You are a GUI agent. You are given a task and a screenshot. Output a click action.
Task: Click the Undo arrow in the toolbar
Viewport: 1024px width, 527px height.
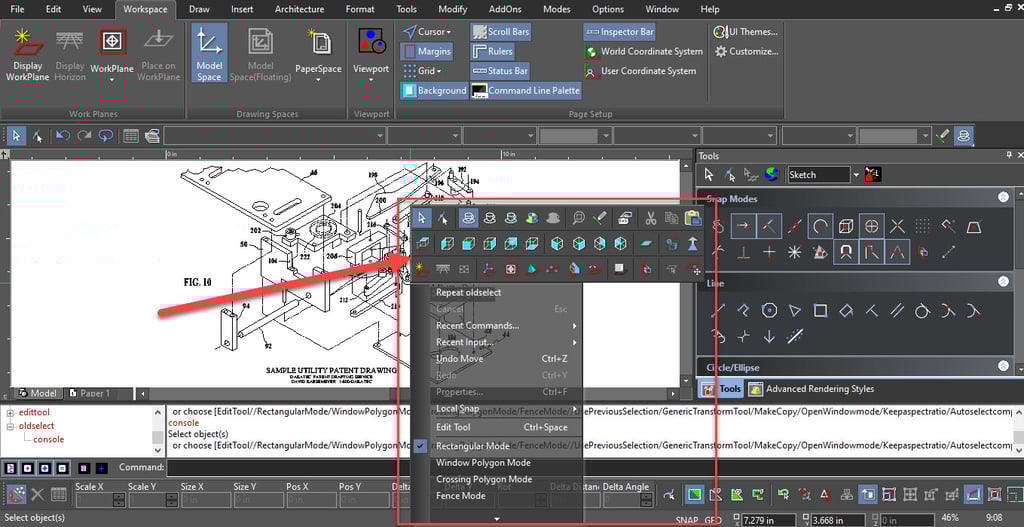(63, 135)
